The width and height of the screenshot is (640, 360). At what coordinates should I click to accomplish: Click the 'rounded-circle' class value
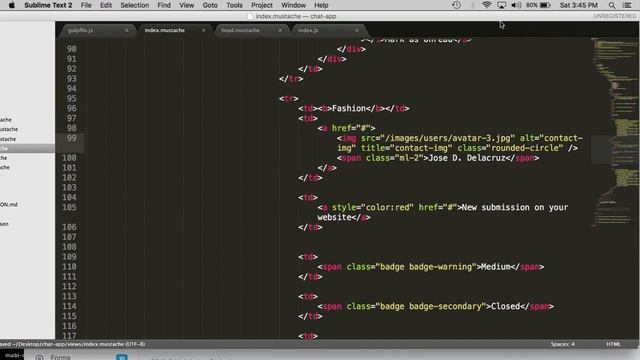(x=525, y=148)
